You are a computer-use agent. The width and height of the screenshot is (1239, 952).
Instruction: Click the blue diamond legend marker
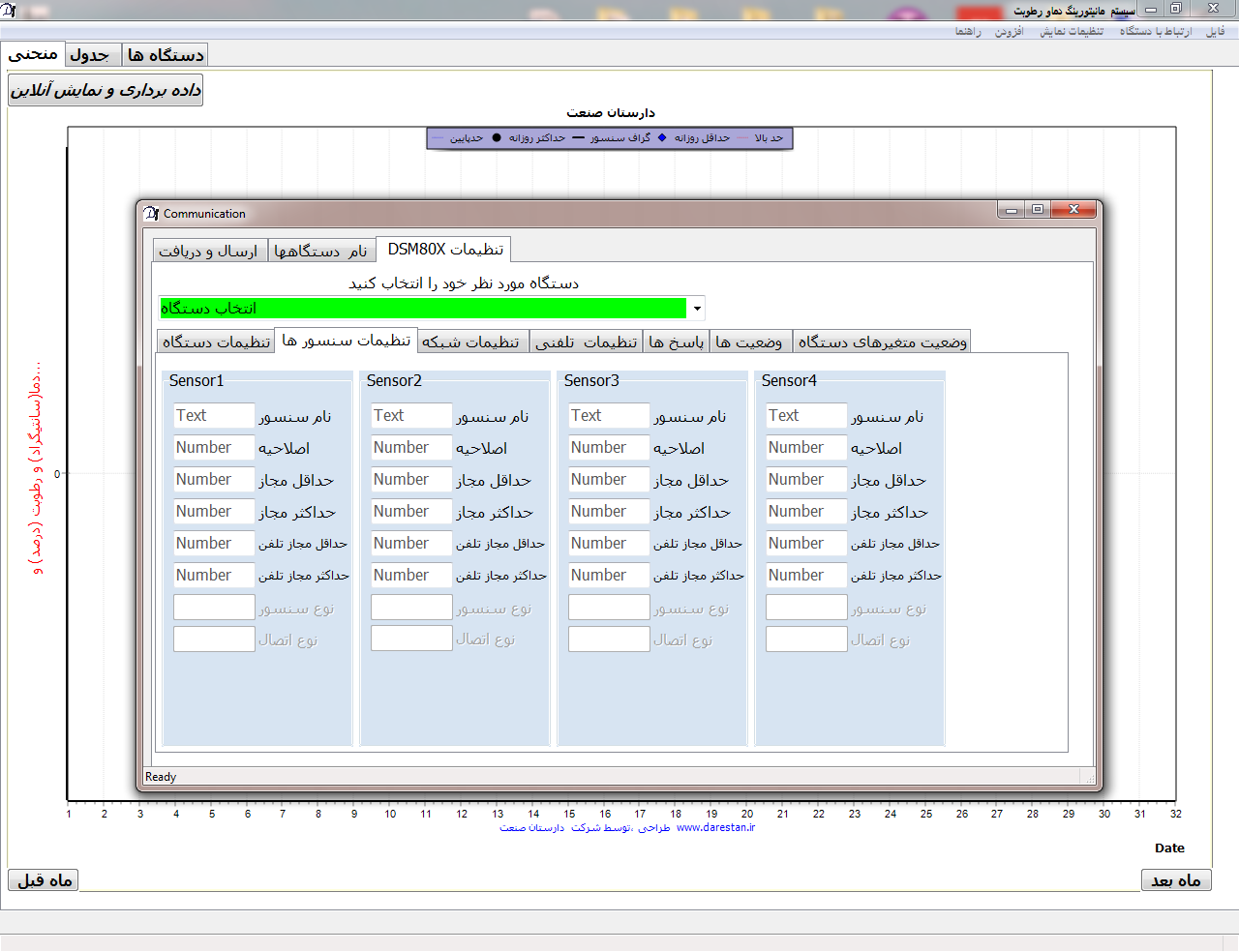tap(662, 137)
